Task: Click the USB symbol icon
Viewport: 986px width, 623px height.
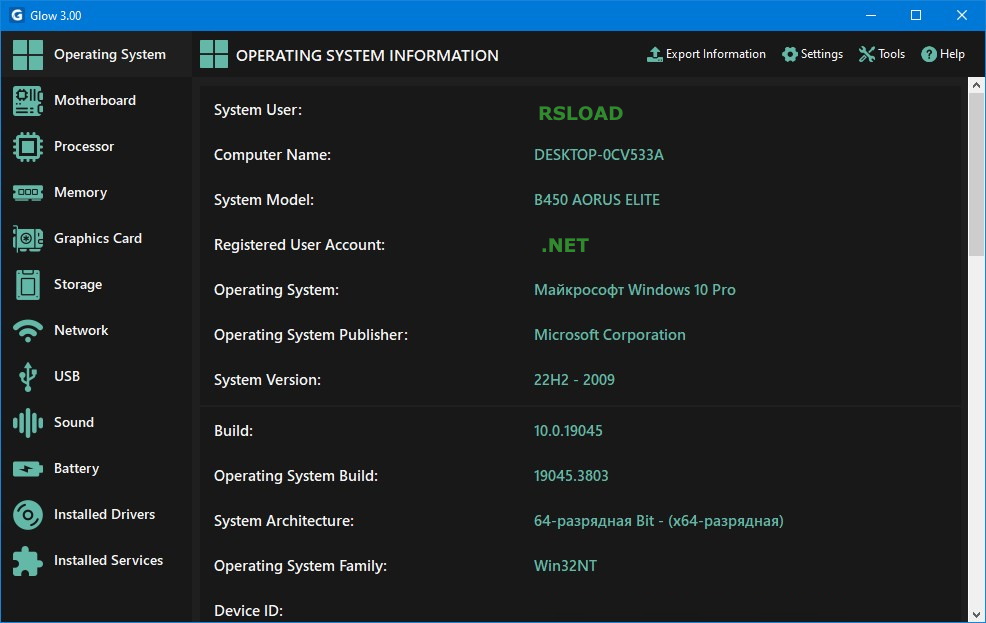Action: [28, 377]
